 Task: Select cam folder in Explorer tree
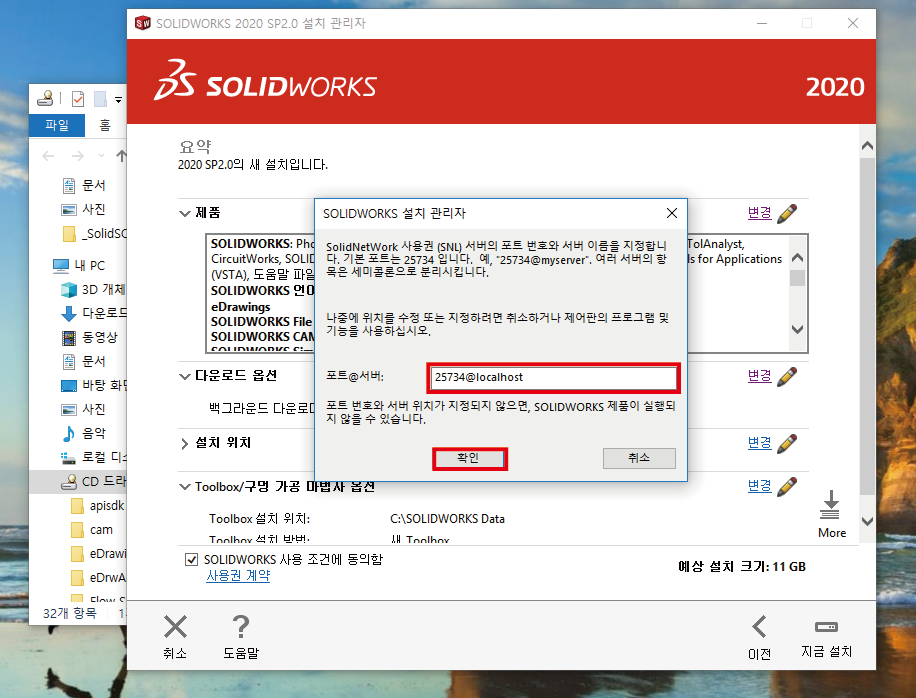click(92, 530)
